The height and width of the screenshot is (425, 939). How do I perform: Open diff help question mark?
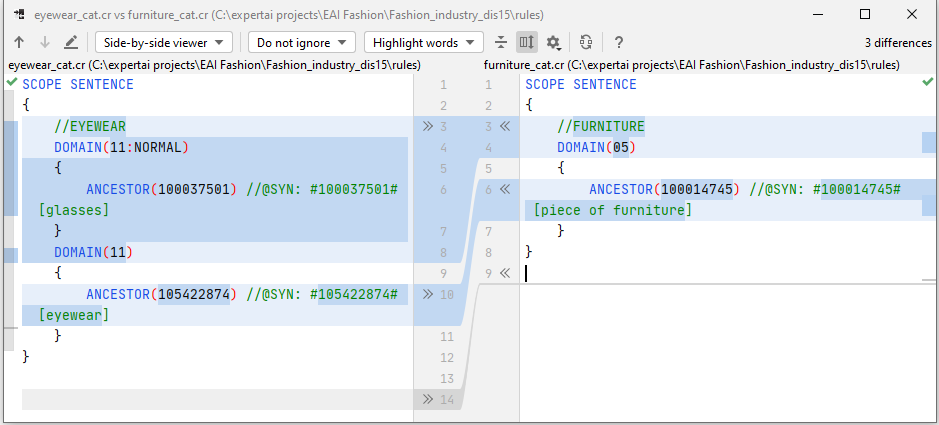pyautogui.click(x=619, y=43)
